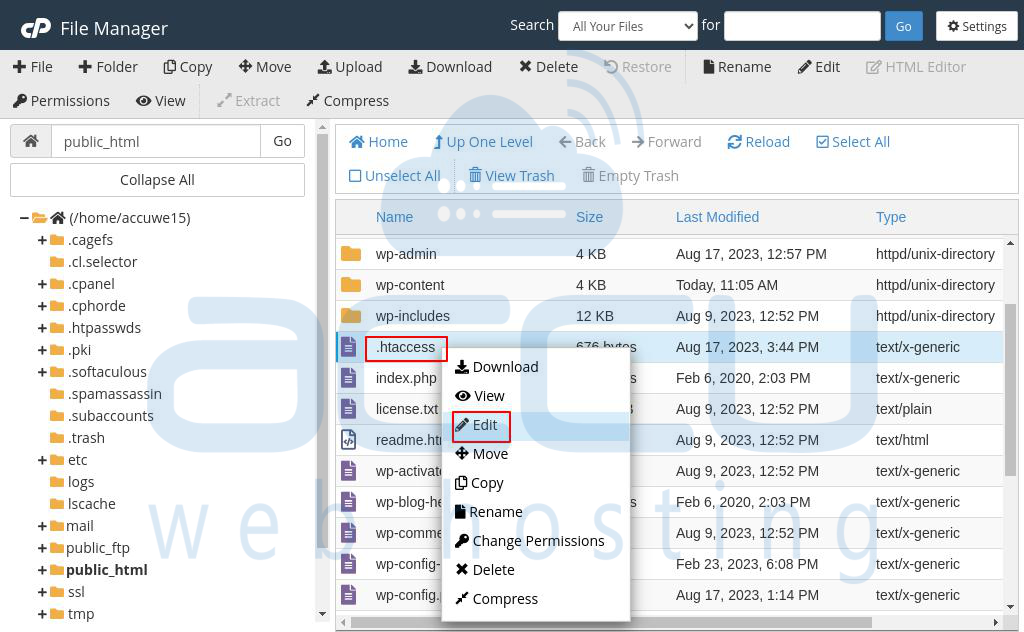Image resolution: width=1024 pixels, height=632 pixels.
Task: Select the .trash folder in tree
Action: 86,437
